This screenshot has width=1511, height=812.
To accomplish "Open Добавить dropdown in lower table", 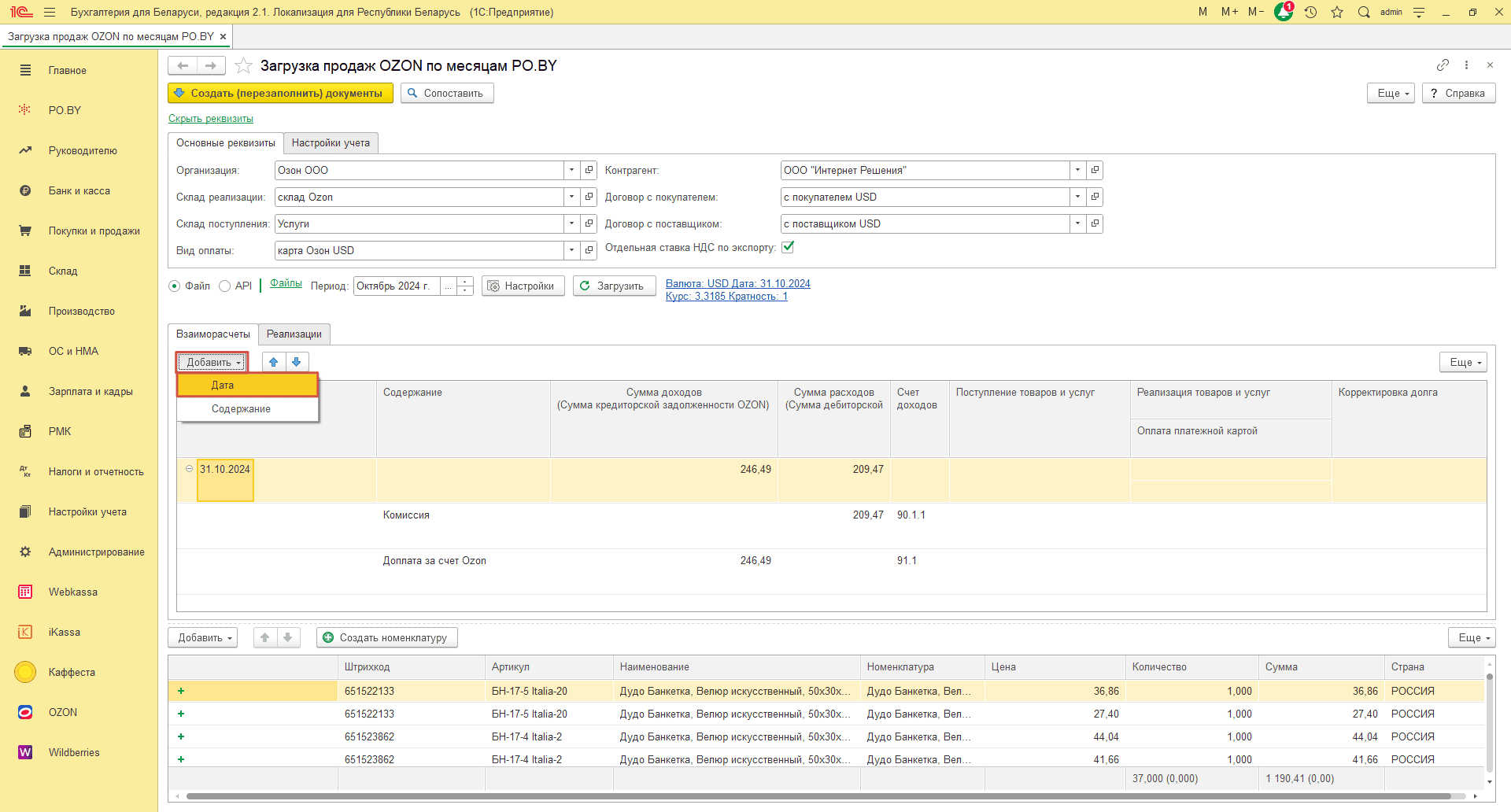I will (x=203, y=637).
